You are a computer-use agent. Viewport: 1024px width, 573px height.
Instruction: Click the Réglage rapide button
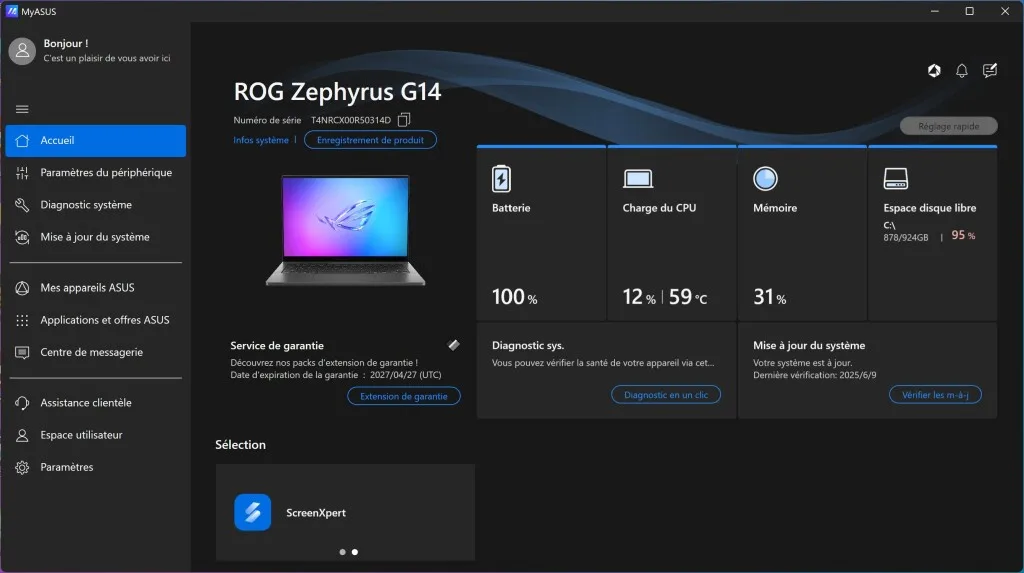pyautogui.click(x=948, y=126)
